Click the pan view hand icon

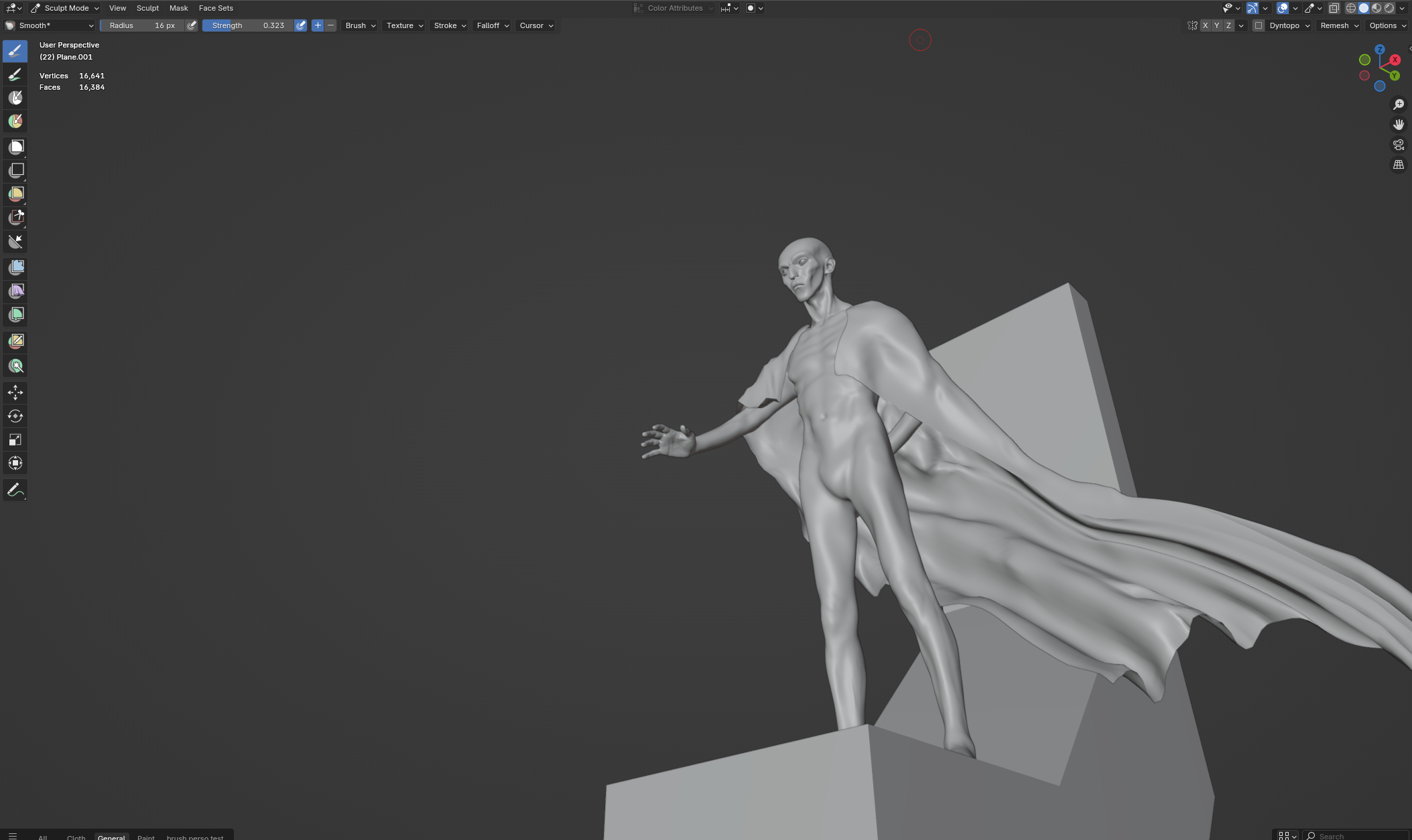click(x=1398, y=125)
